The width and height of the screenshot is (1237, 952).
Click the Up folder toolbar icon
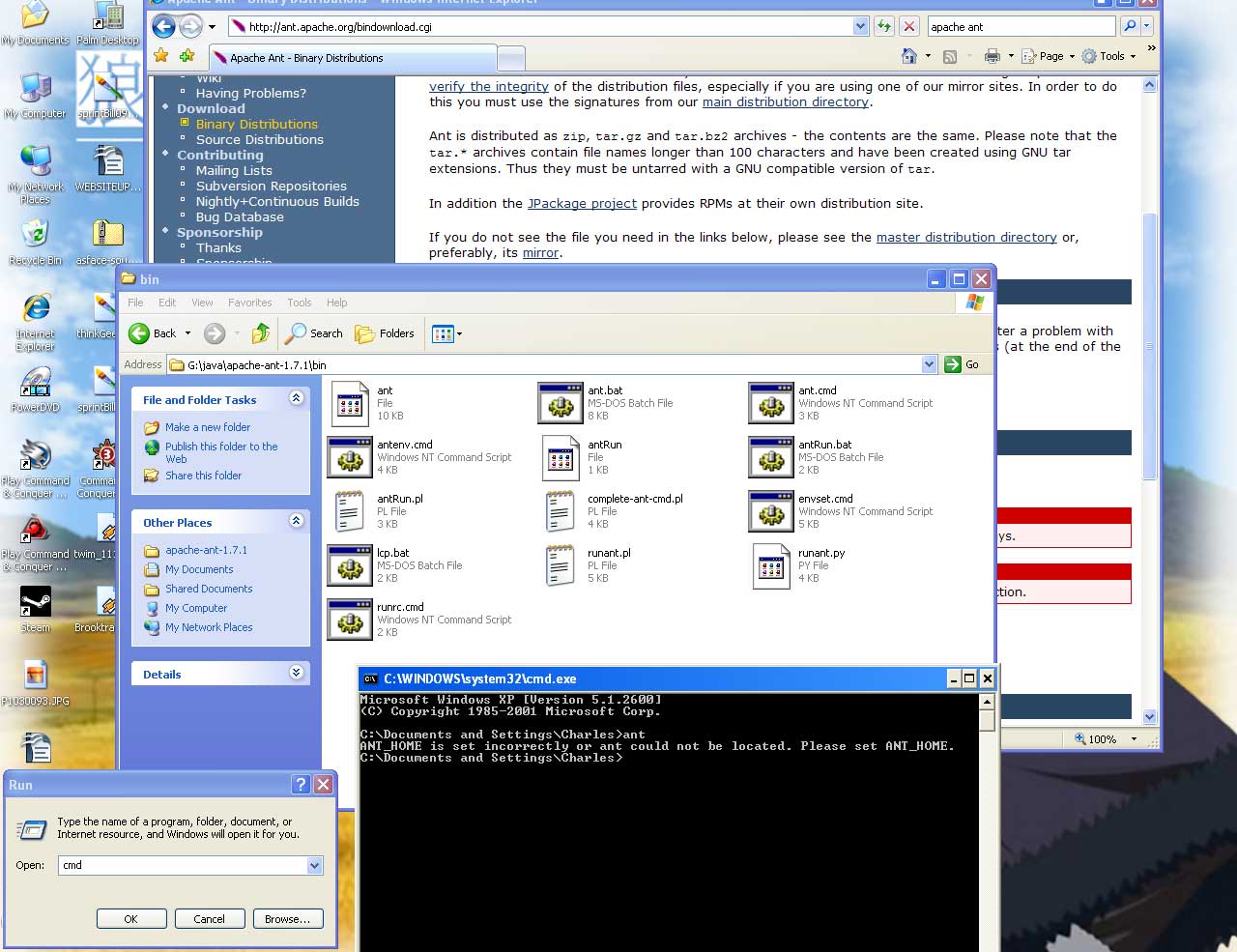pos(260,333)
